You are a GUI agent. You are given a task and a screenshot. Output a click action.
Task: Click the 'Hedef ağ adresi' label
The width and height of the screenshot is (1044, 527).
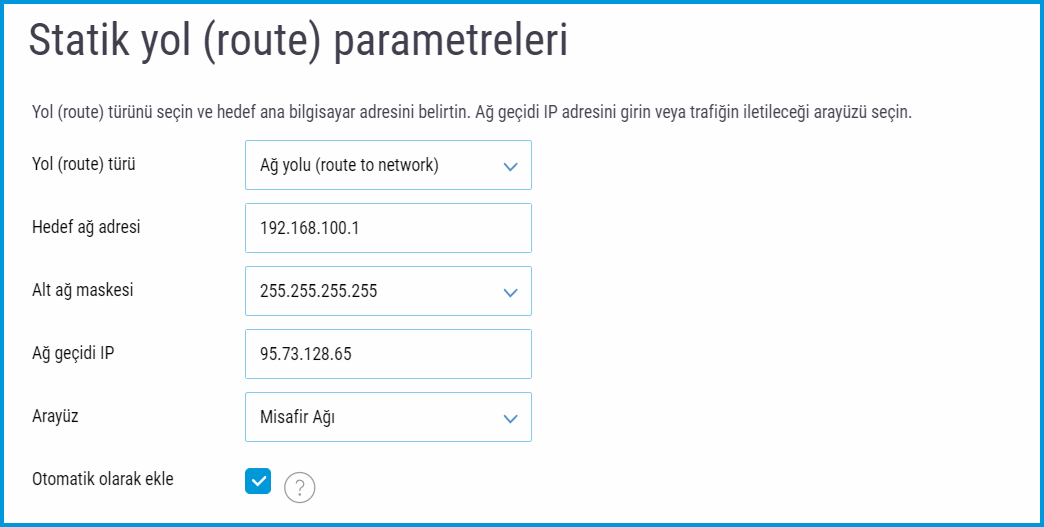(x=87, y=227)
